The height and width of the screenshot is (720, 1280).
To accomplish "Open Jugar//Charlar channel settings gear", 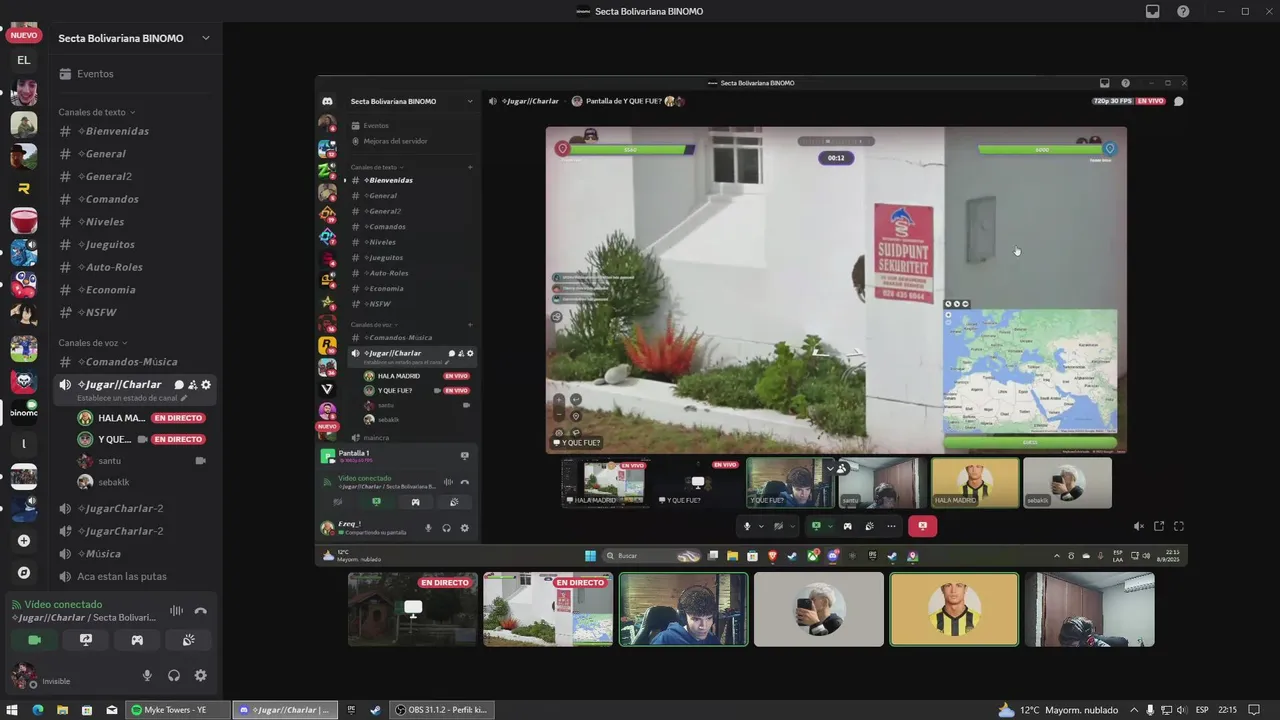I will tap(206, 385).
